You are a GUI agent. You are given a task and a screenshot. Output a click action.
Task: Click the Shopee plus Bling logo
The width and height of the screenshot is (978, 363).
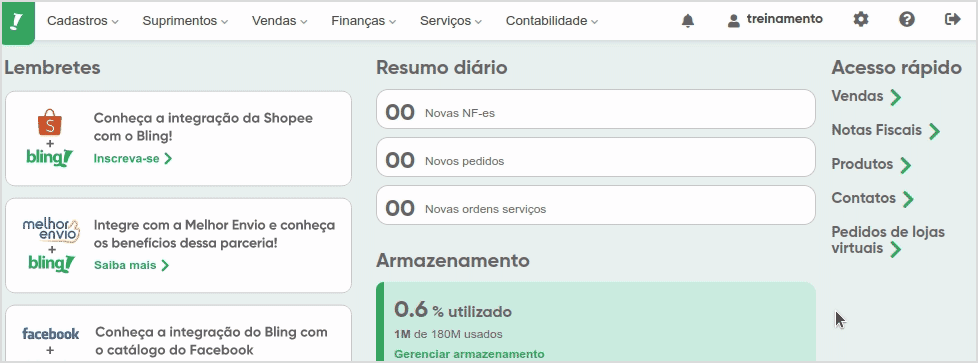coord(50,138)
